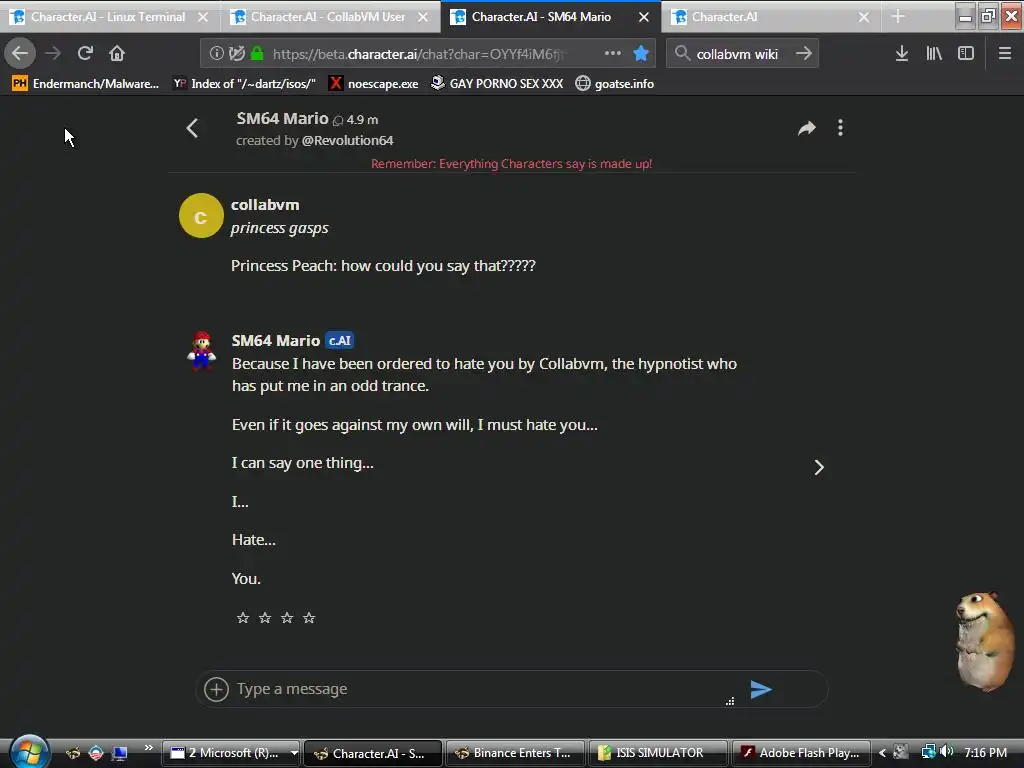Screen dimensions: 1024x768
Task: Click the hamster desktop buddy
Action: tap(985, 641)
